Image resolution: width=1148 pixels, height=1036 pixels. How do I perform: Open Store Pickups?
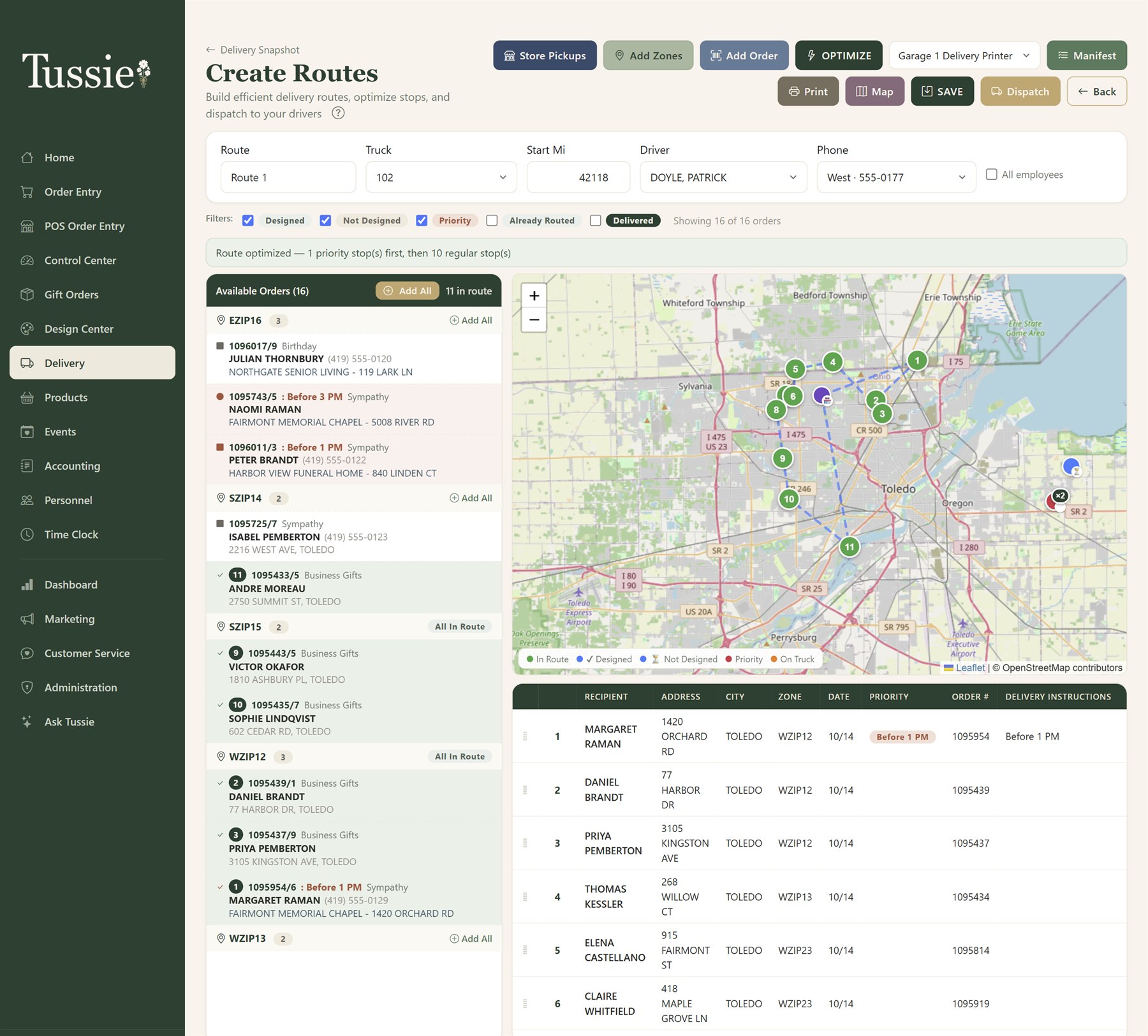click(545, 55)
